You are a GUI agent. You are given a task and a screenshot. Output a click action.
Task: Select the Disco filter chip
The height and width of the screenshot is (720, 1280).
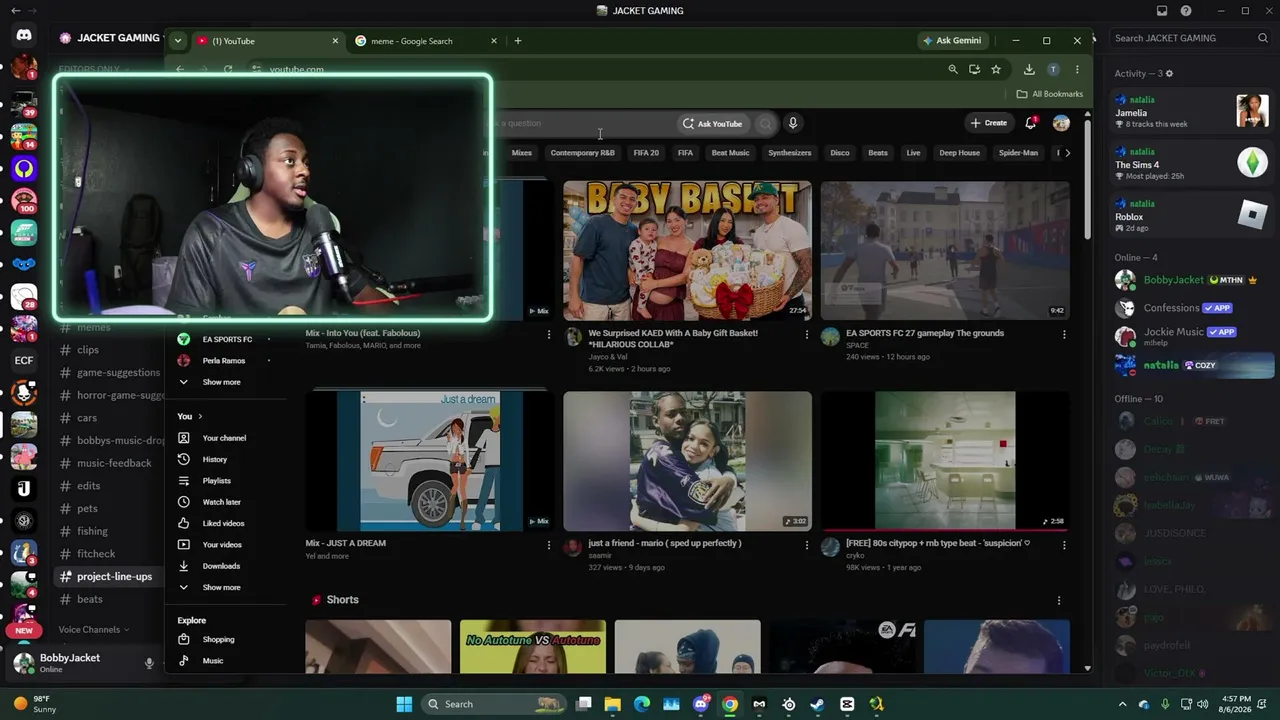pyautogui.click(x=840, y=153)
